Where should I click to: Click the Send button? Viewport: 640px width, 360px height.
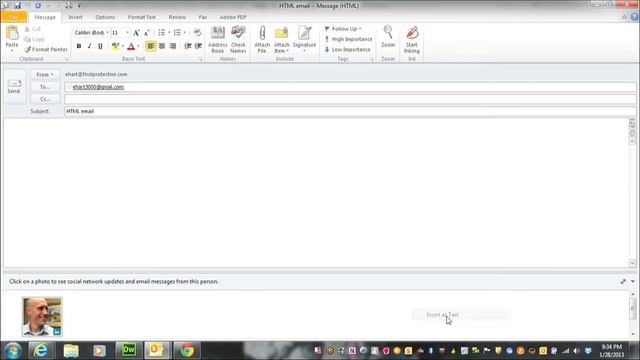pos(14,86)
